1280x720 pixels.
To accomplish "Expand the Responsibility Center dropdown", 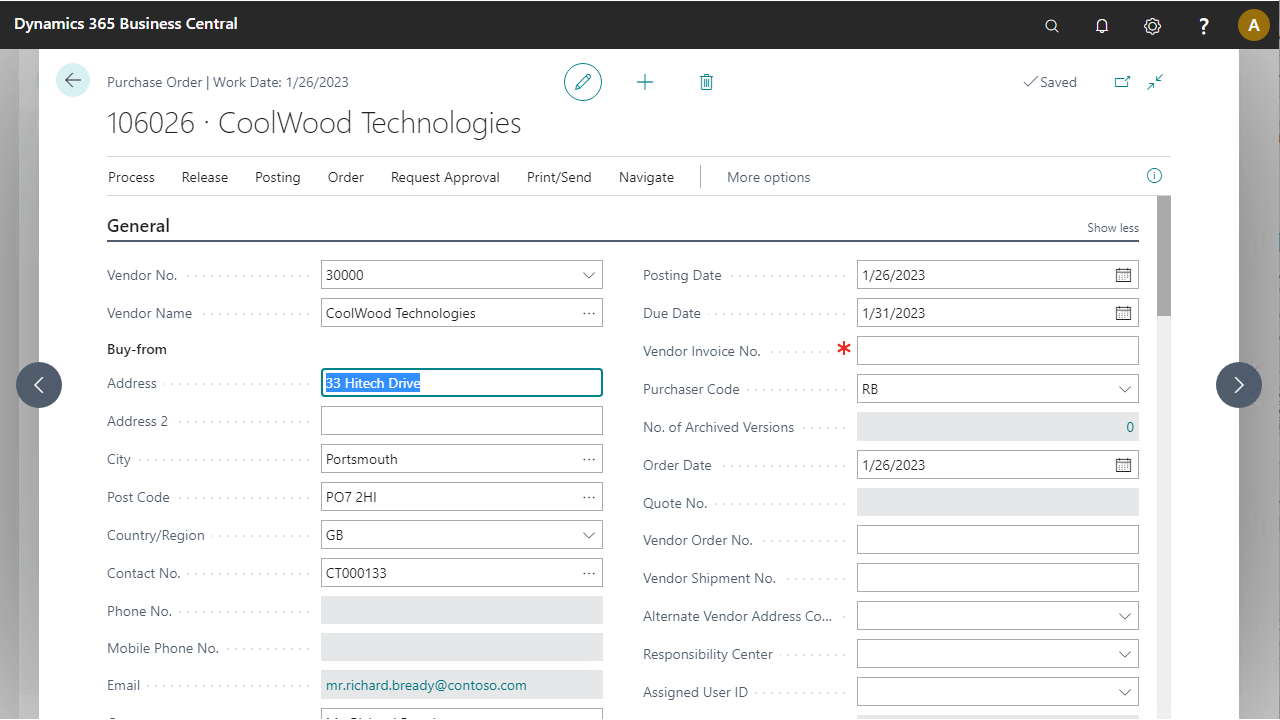I will click(1125, 654).
